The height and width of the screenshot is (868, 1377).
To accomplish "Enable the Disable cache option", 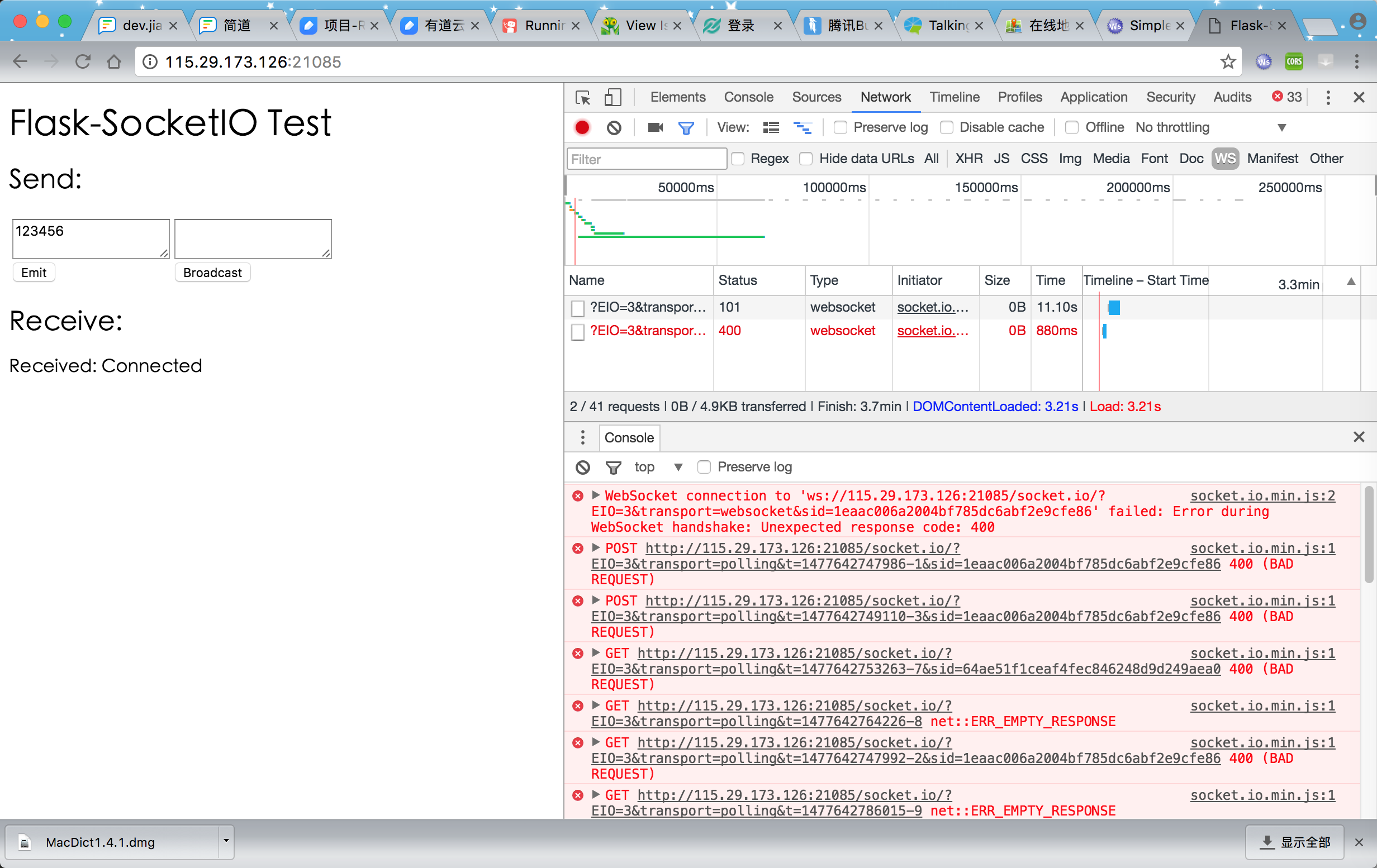I will [947, 127].
